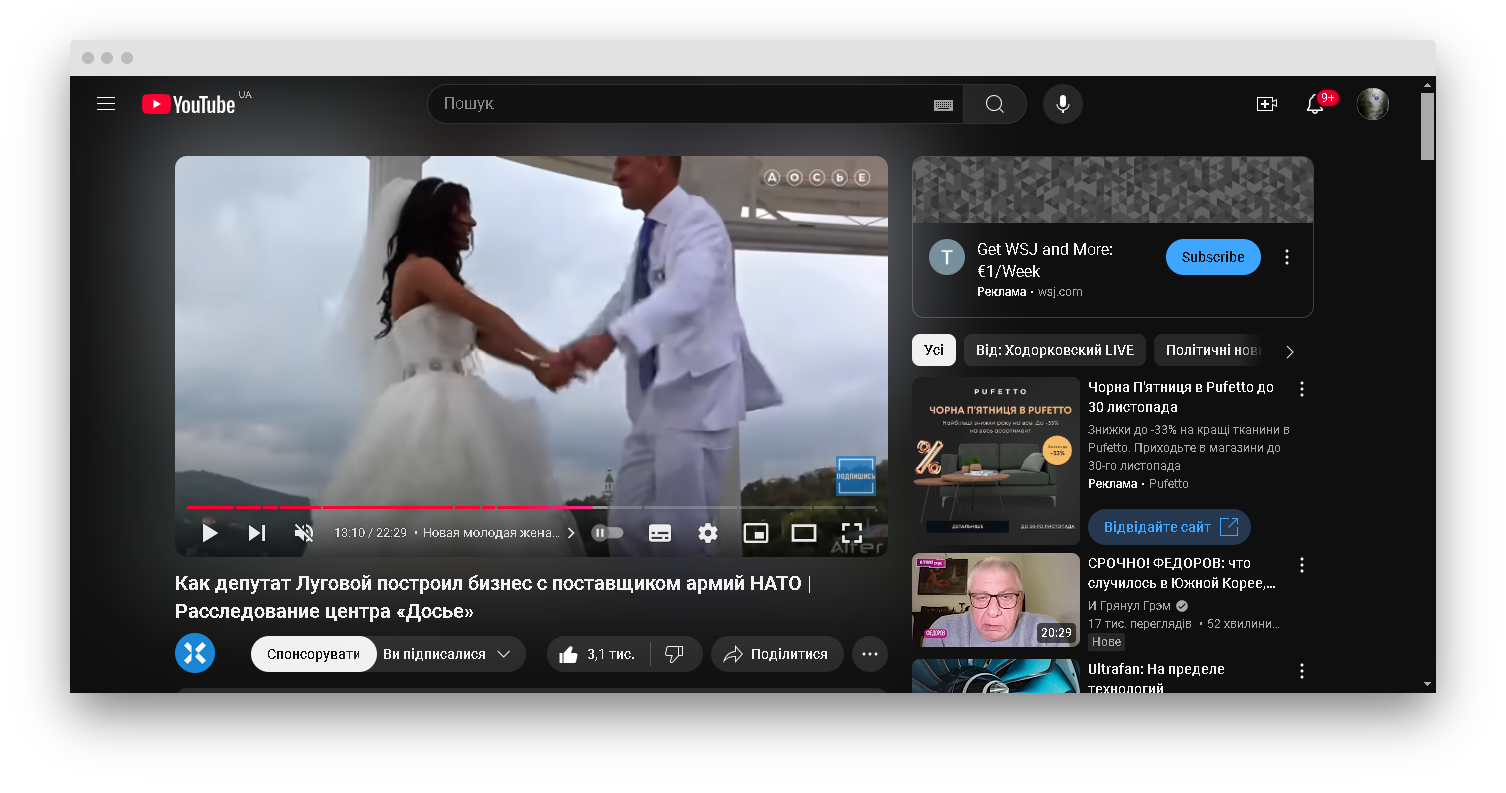Switch to miniplayer mode
Screen dimensions: 1506x793
coord(756,533)
